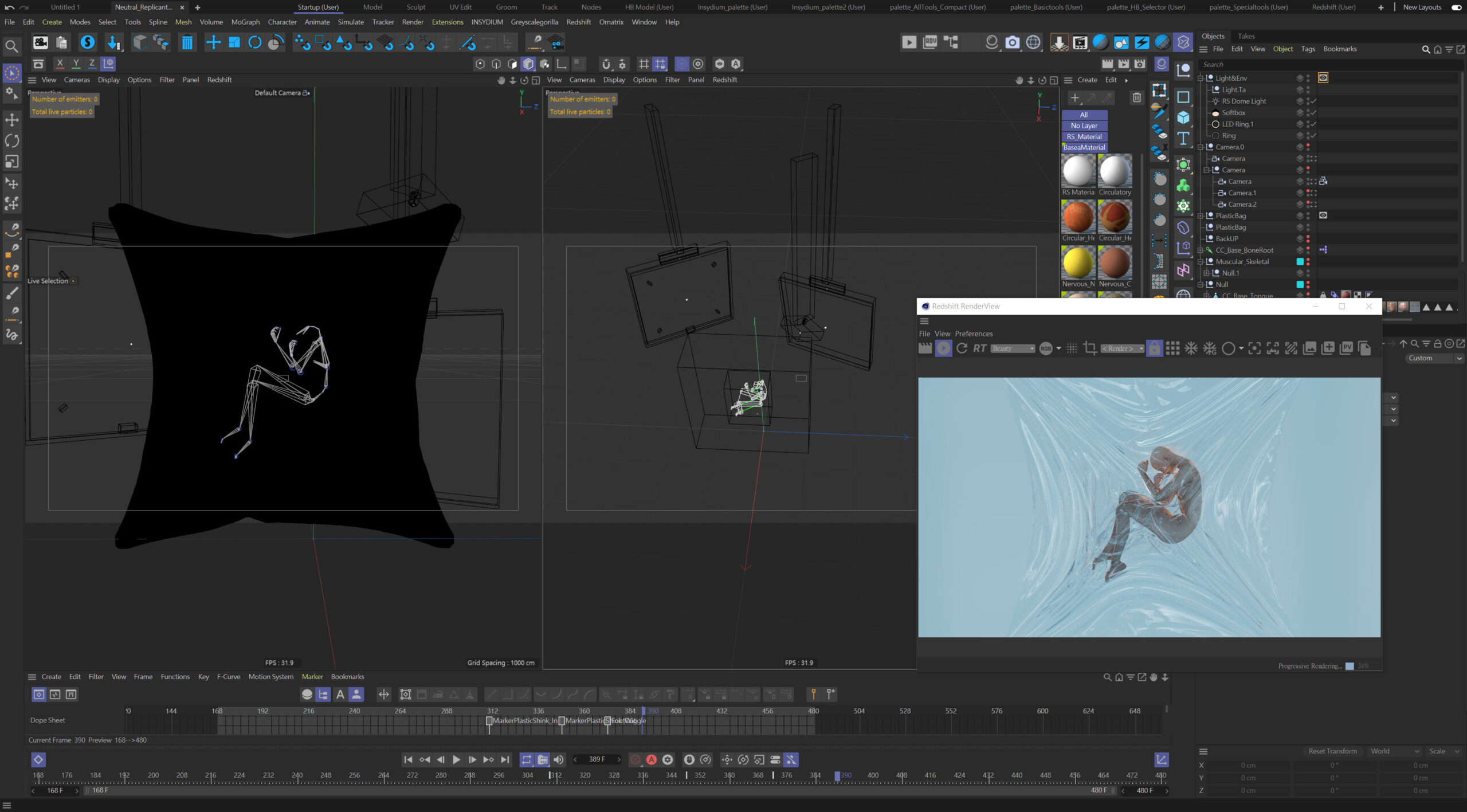Delete material using trash icon in material manager

[x=1136, y=98]
